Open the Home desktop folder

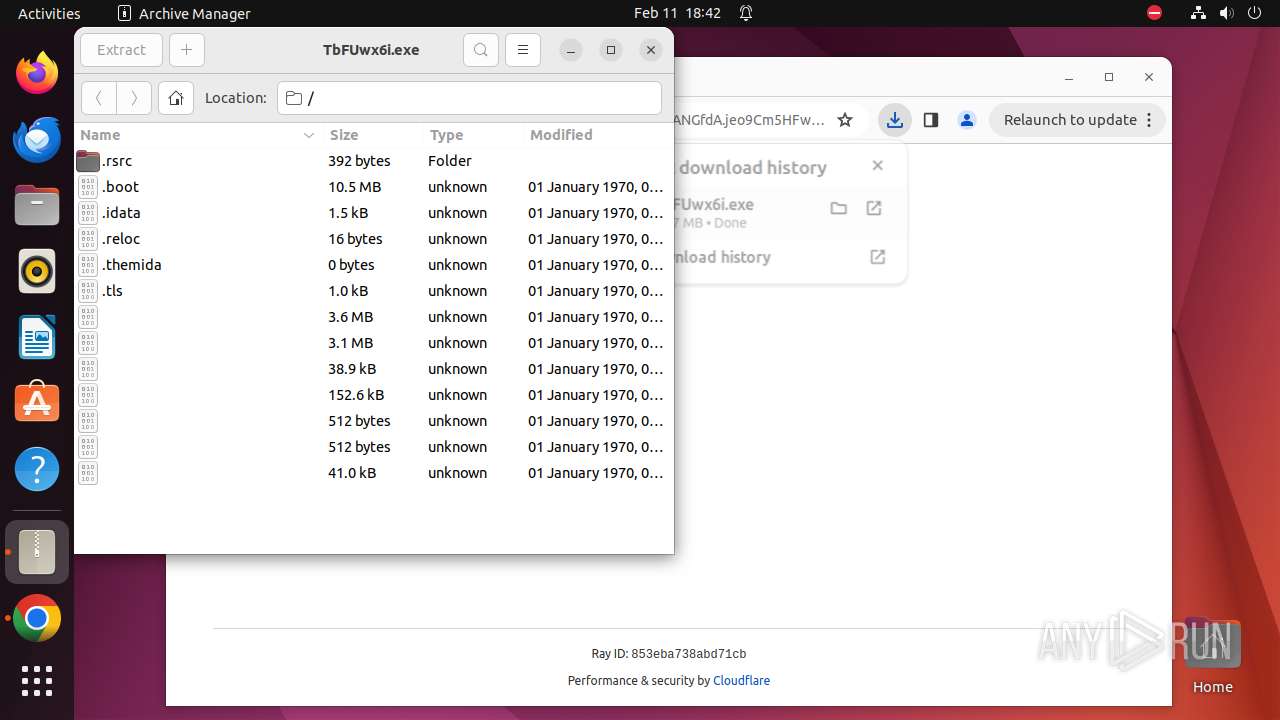[x=1212, y=657]
